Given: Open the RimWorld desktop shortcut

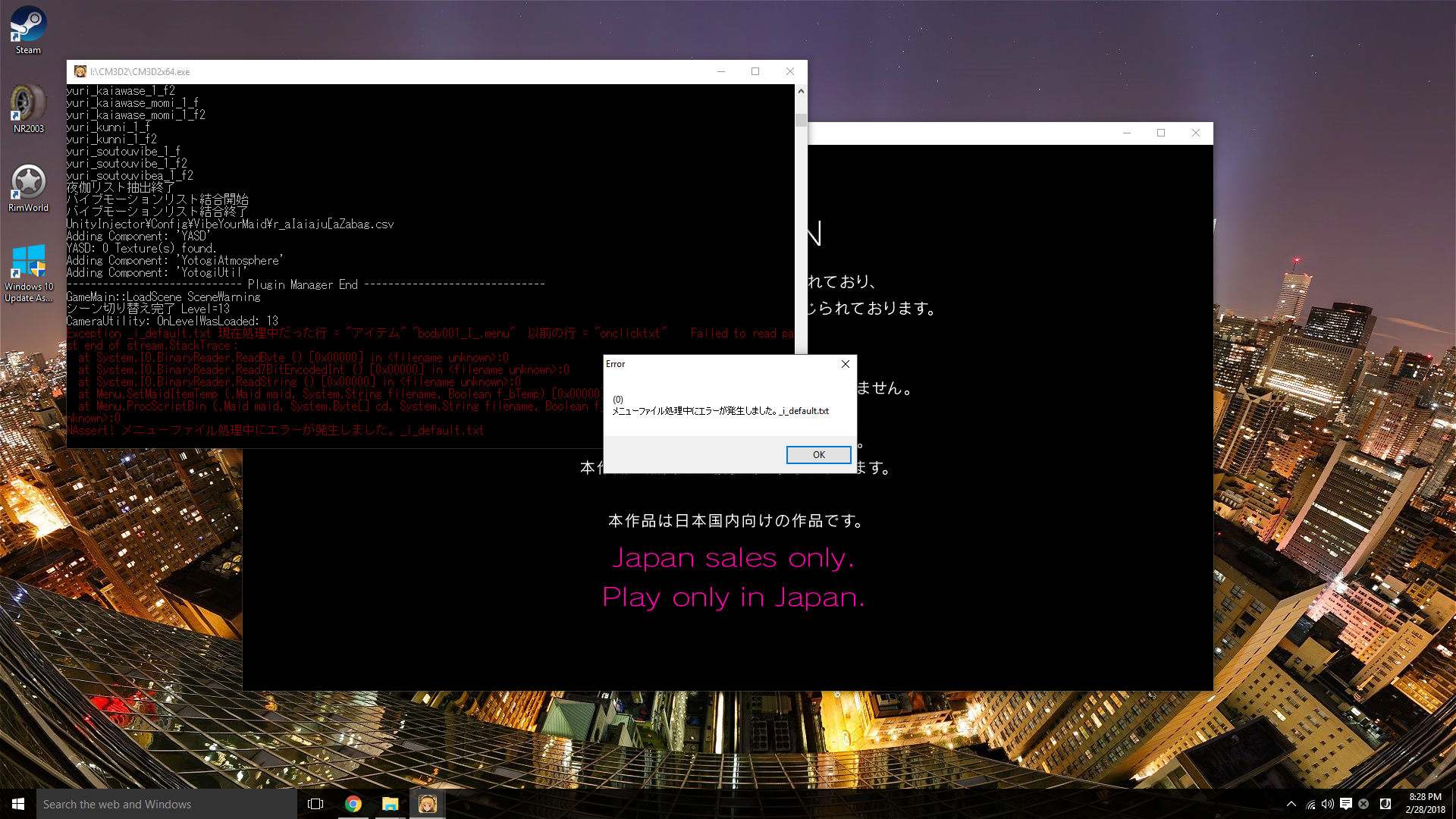Looking at the screenshot, I should coord(28,188).
